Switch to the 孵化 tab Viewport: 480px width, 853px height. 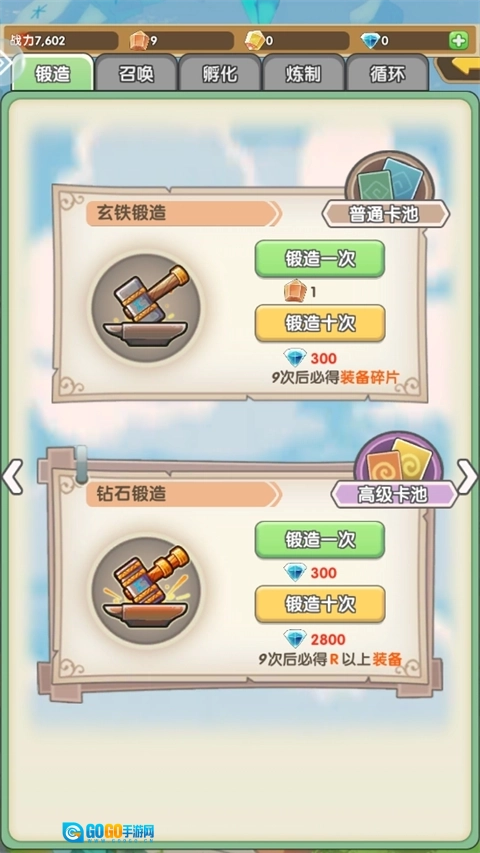(x=220, y=73)
